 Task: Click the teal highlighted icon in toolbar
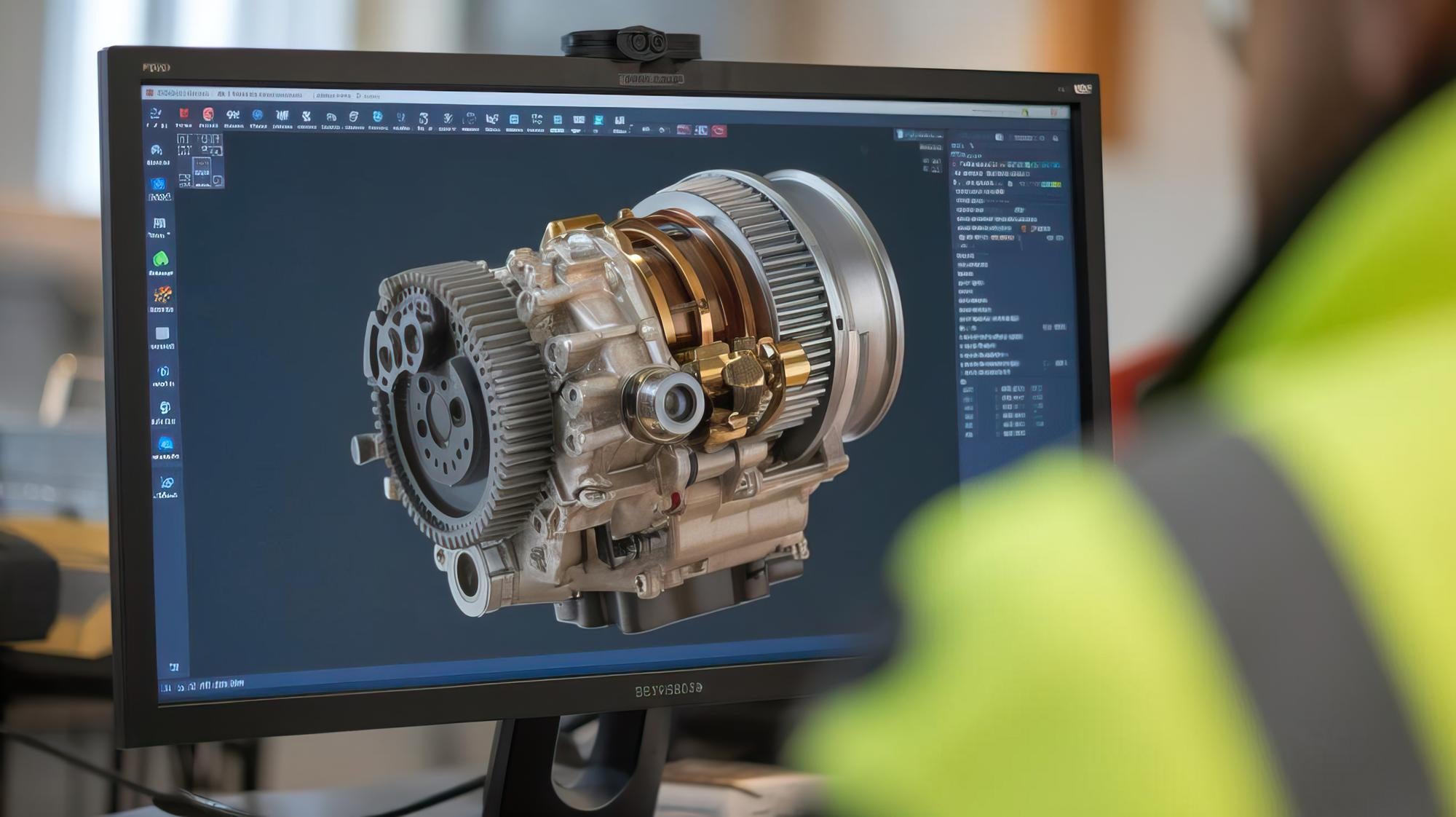(x=598, y=120)
